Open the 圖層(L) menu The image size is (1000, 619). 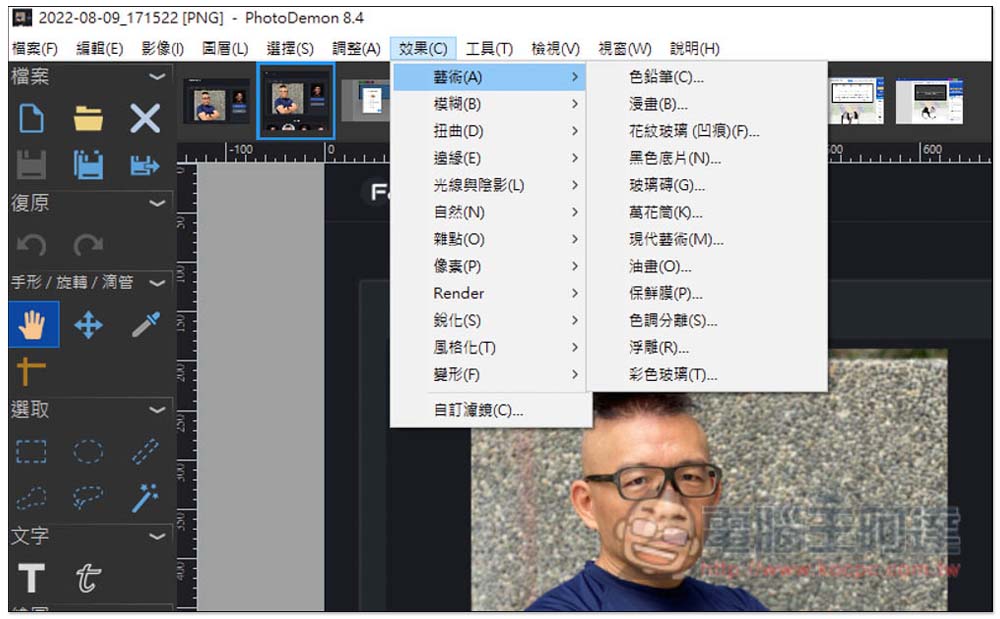pyautogui.click(x=225, y=48)
